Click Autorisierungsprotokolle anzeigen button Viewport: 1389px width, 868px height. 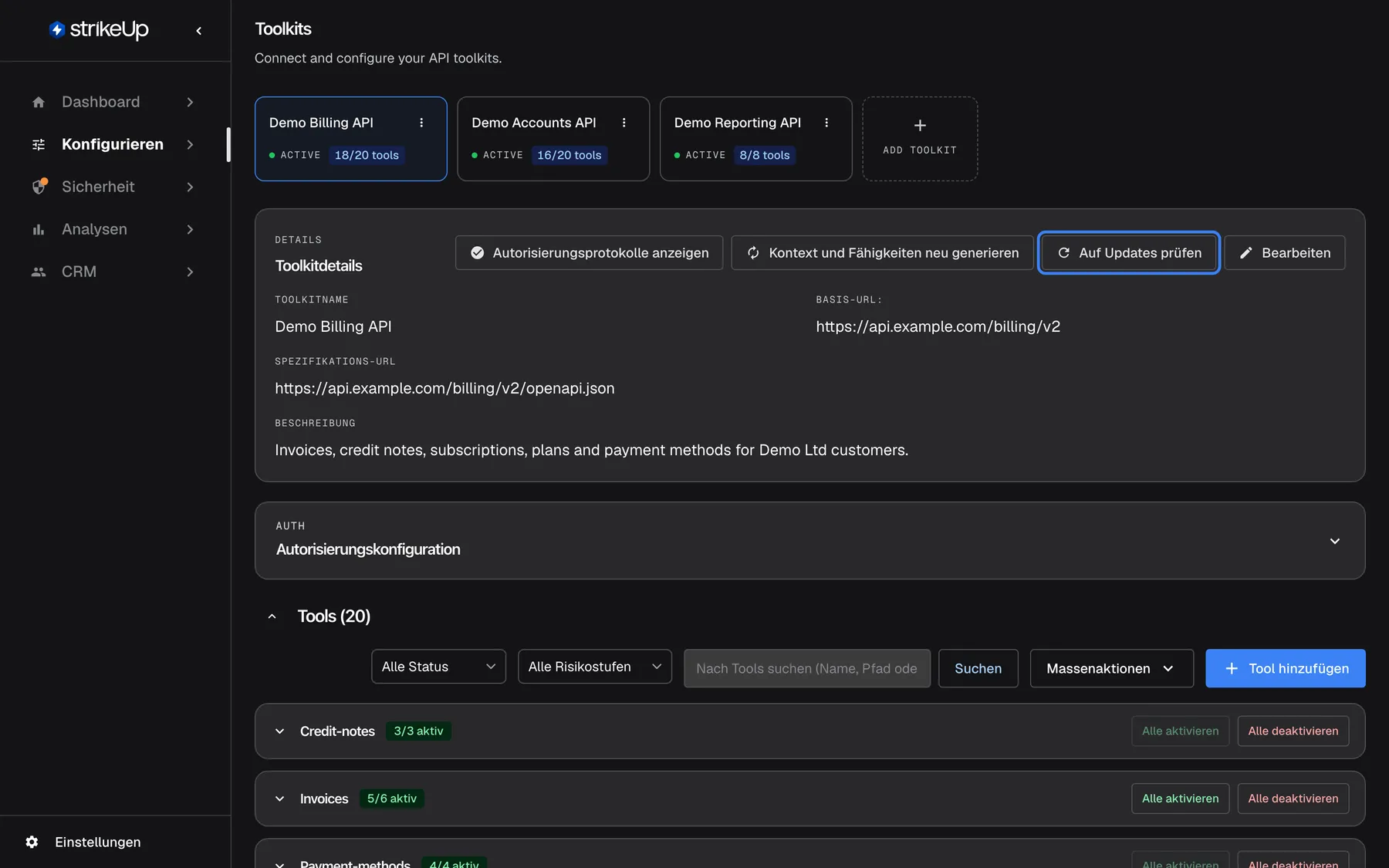tap(589, 253)
